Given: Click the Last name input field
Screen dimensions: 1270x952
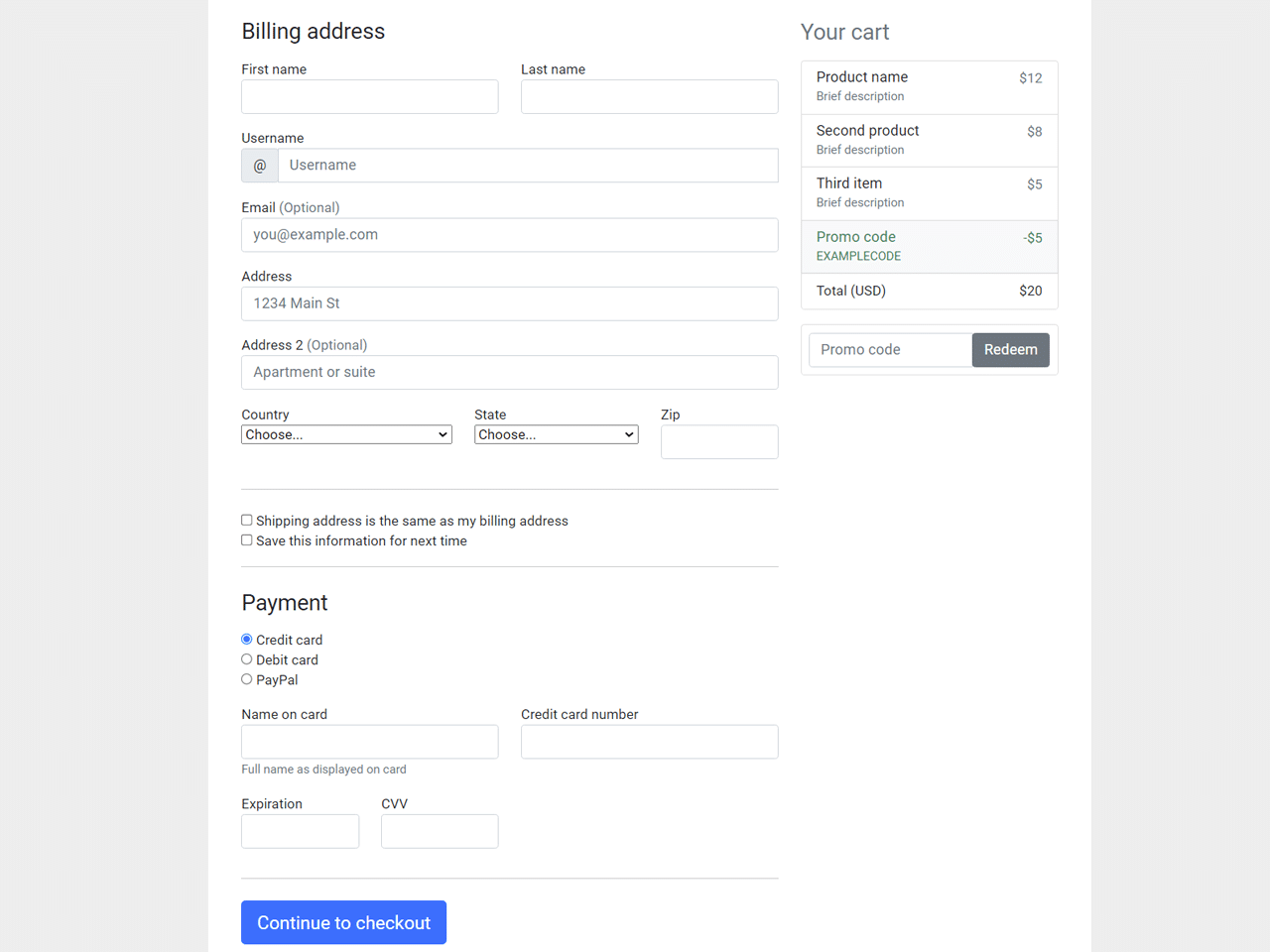Looking at the screenshot, I should tap(649, 96).
